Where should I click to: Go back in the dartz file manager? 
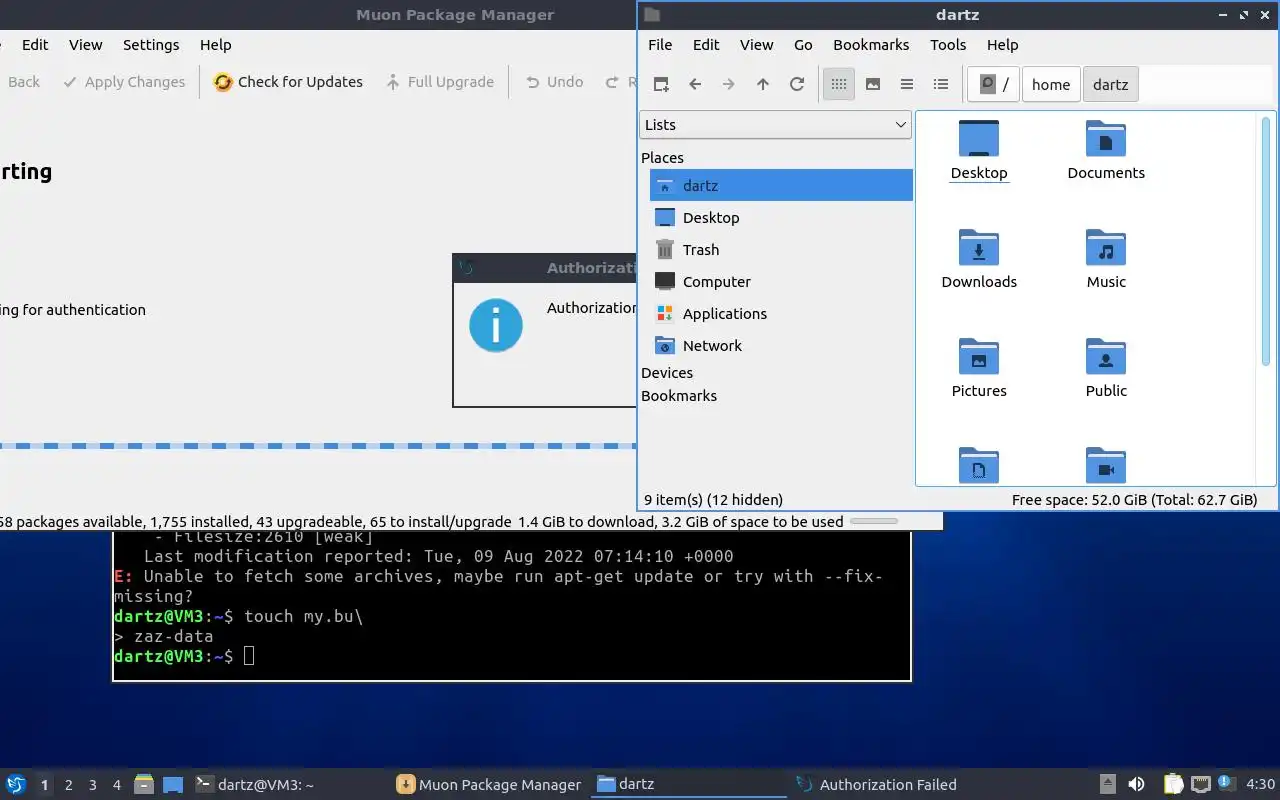click(x=695, y=84)
